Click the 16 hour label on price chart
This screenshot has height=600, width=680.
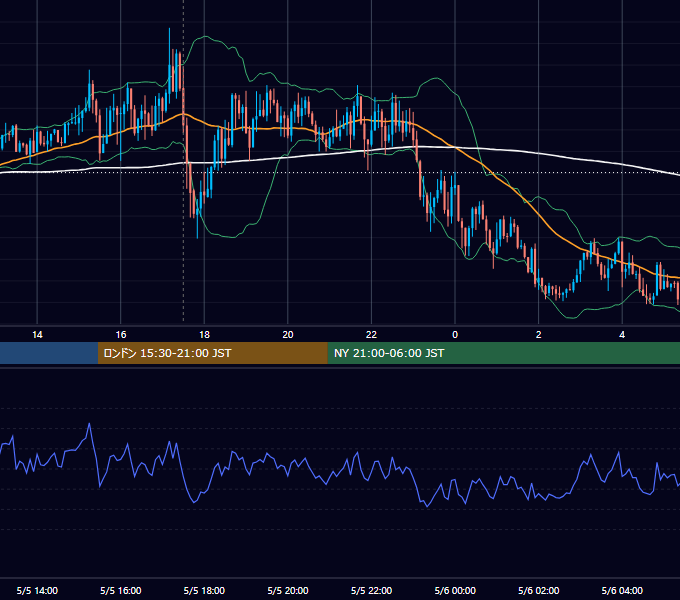pos(121,335)
